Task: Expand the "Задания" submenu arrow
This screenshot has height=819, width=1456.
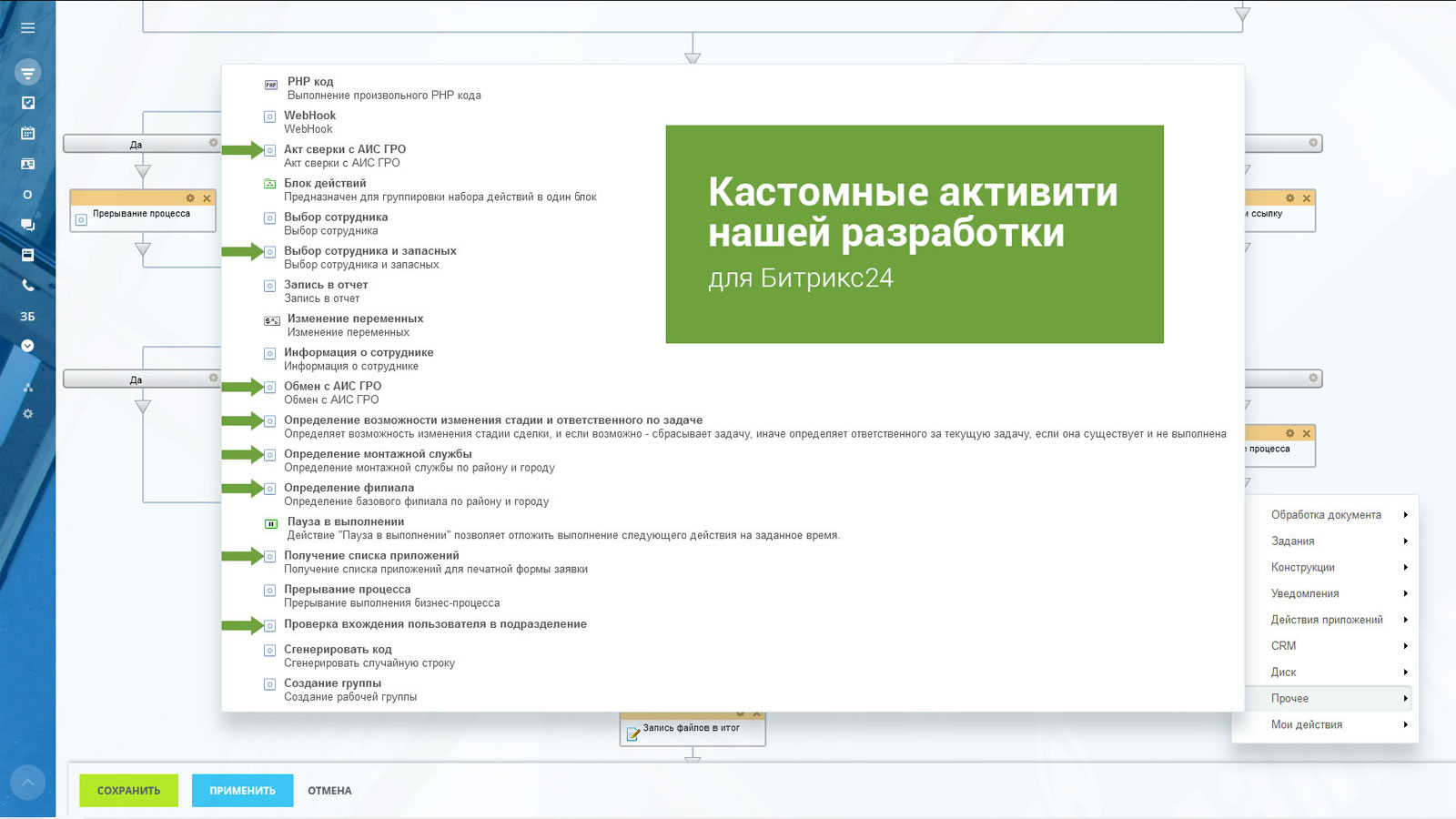Action: pos(1406,541)
